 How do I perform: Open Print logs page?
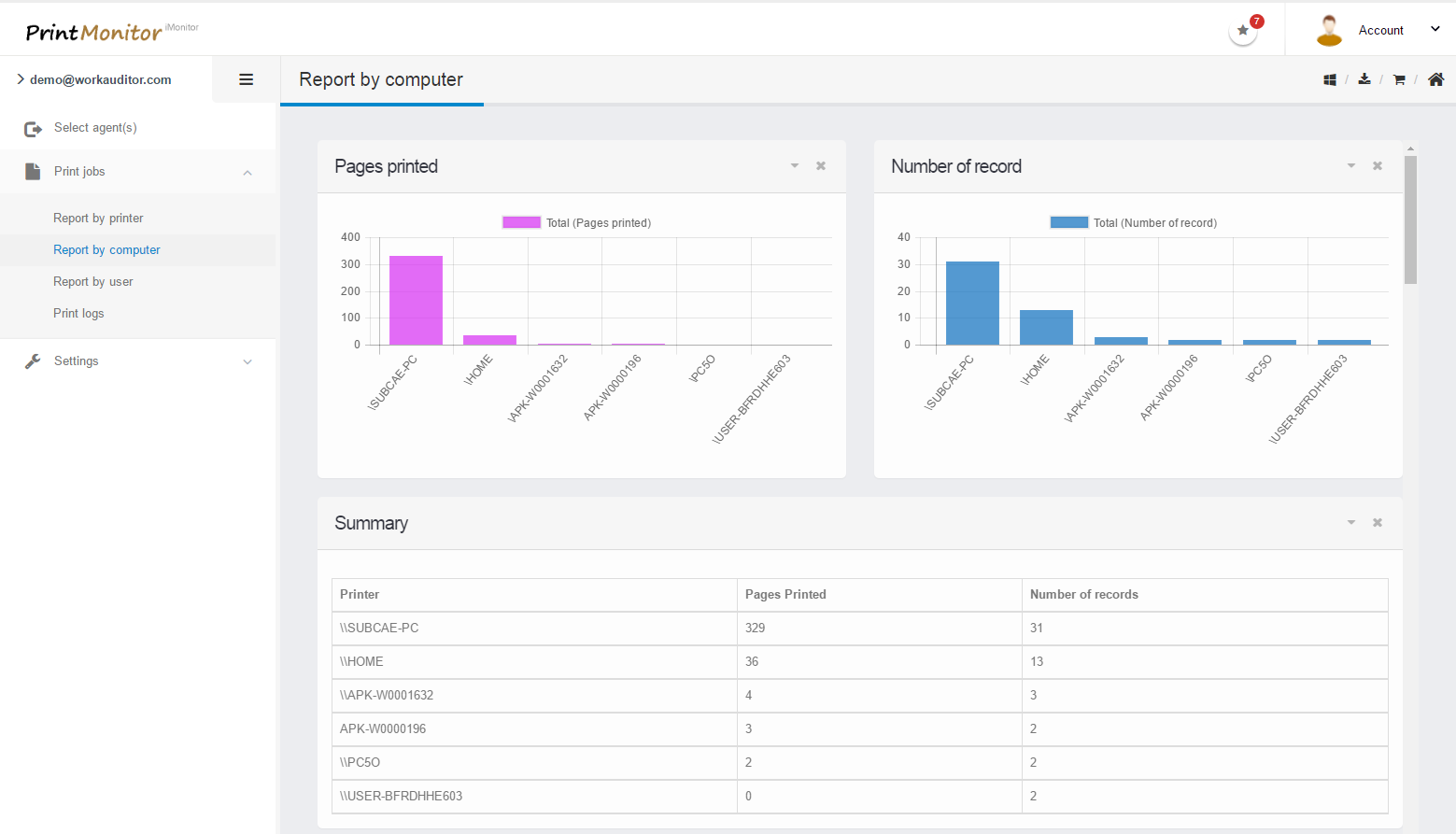tap(78, 314)
